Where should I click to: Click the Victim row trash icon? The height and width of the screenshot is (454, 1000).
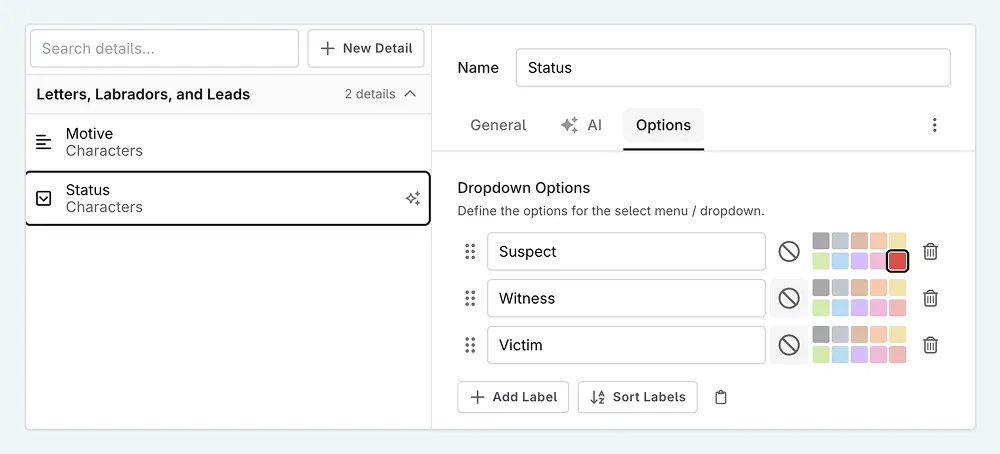click(930, 345)
